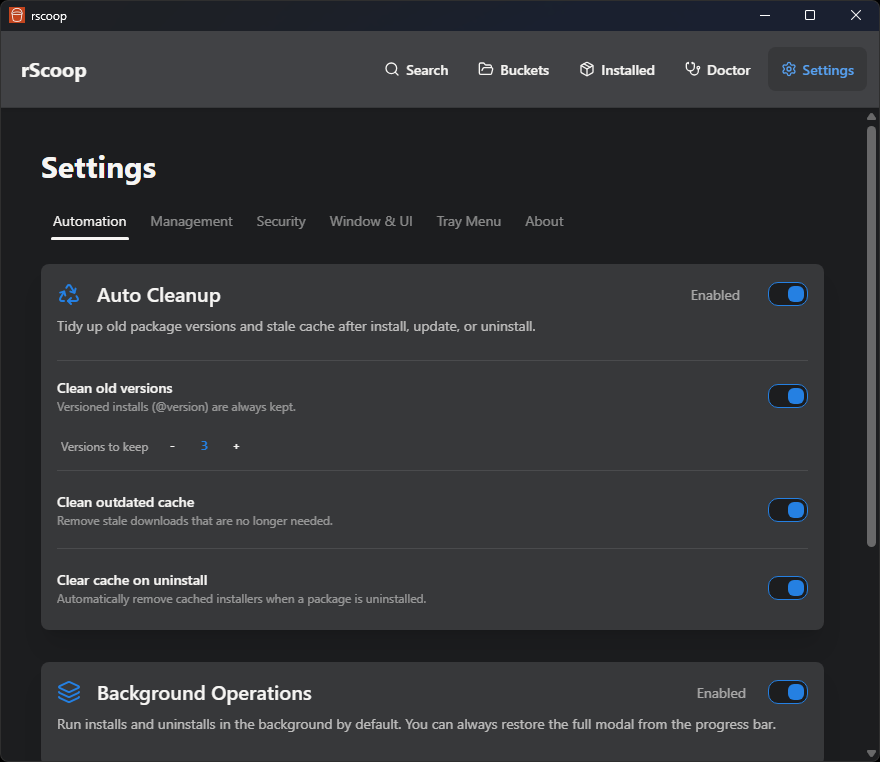
Task: Open the About tab
Action: (x=544, y=222)
